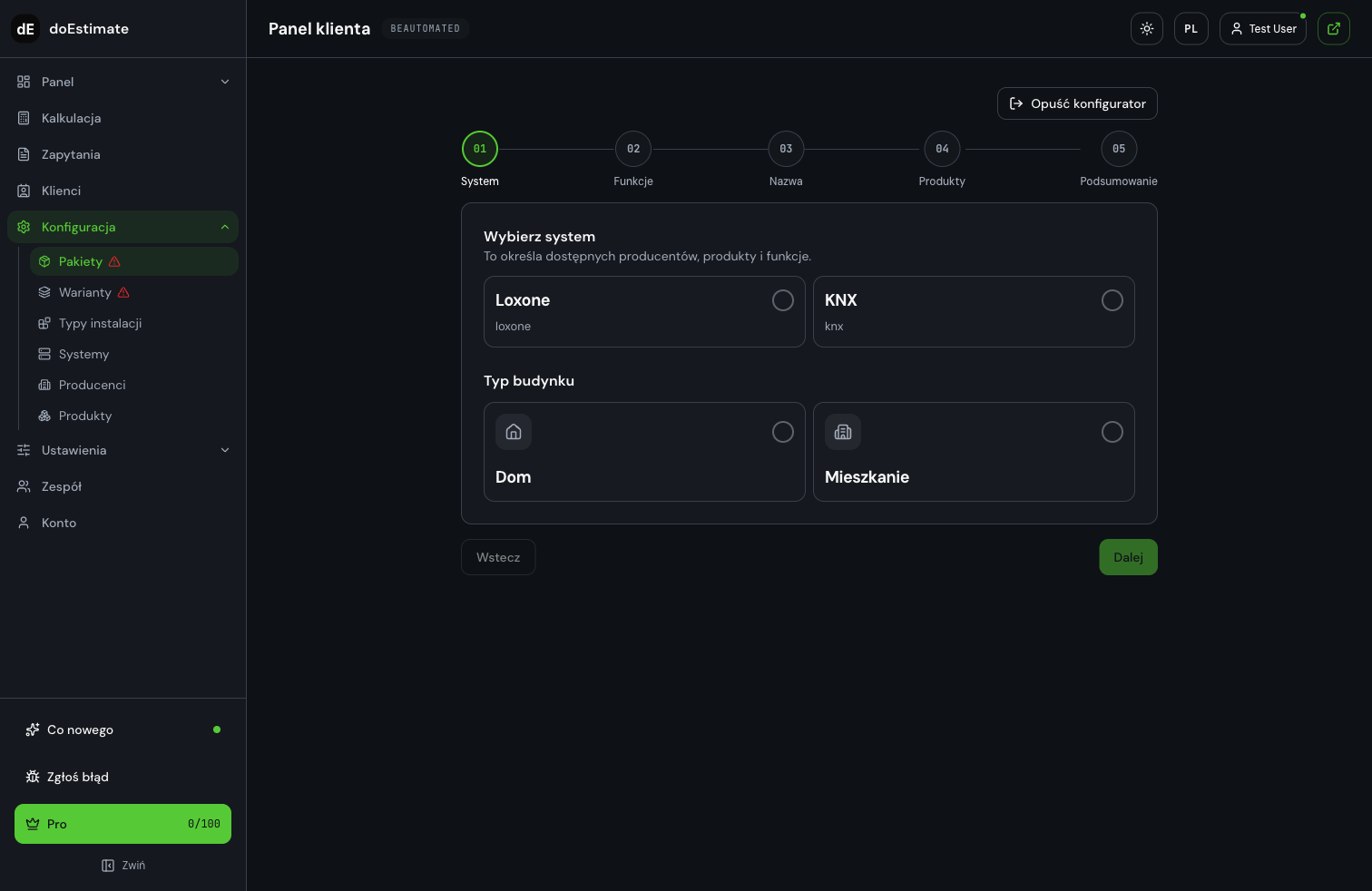Click the Klienci contacts icon
The width and height of the screenshot is (1372, 891).
tap(24, 191)
